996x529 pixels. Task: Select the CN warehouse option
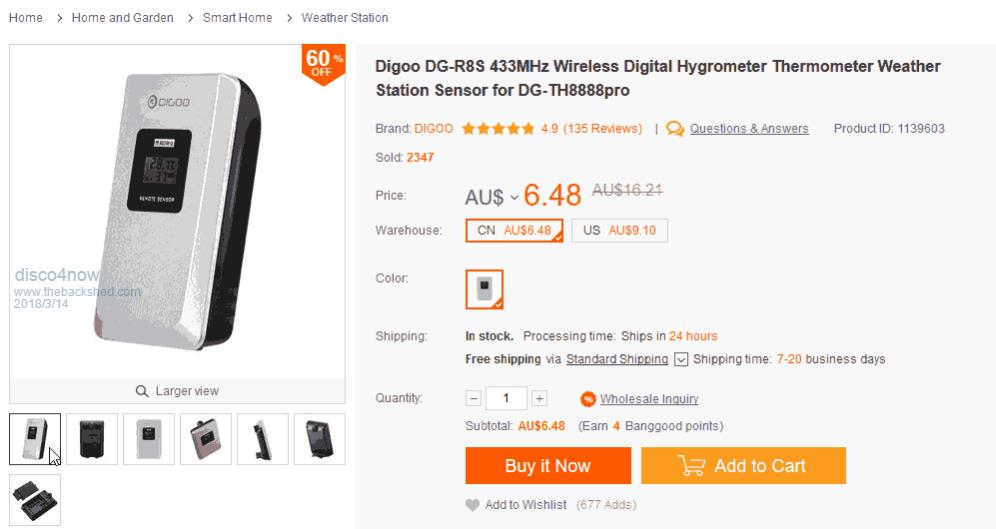point(515,231)
